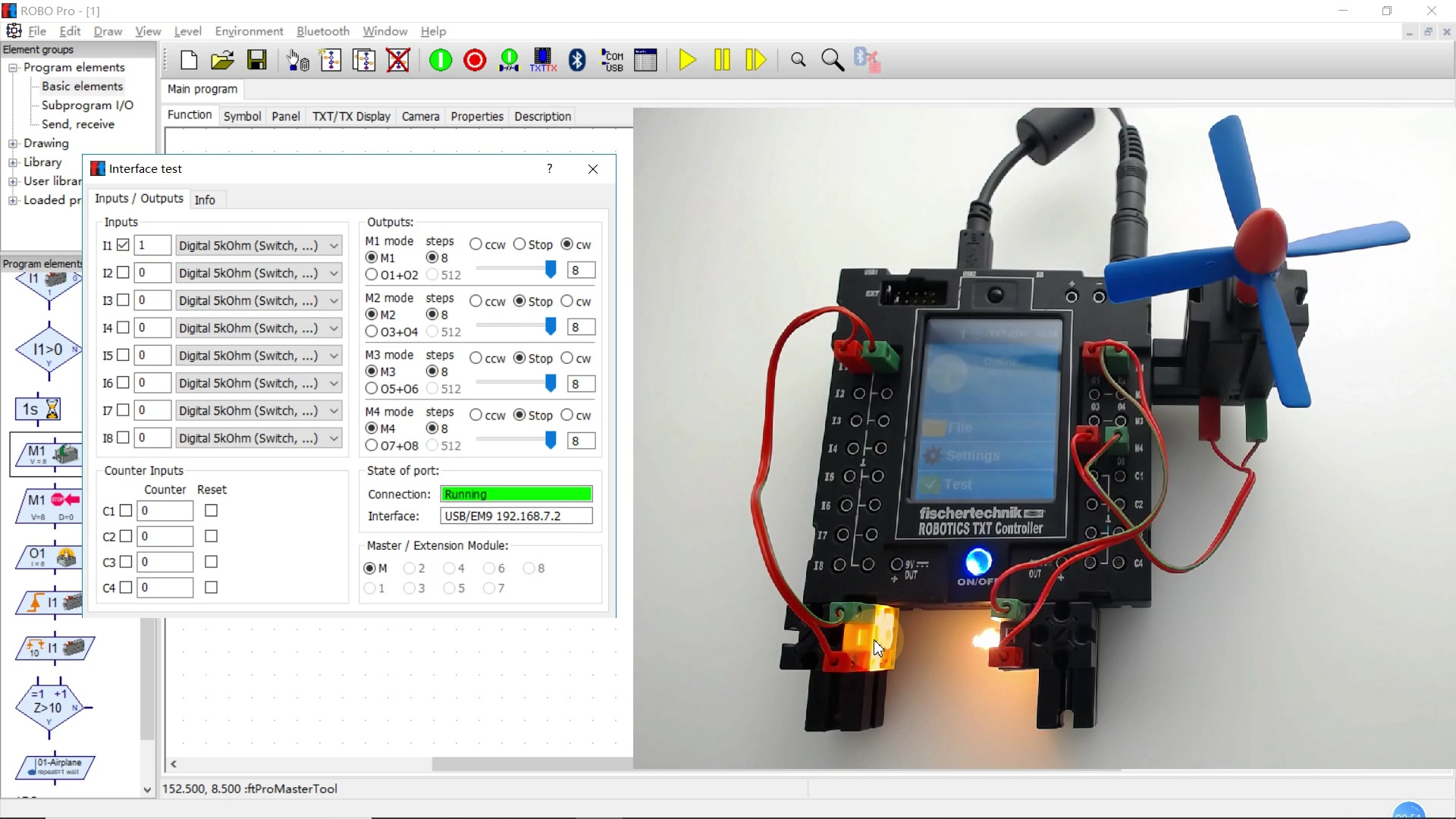Switch to the TXT/TX Display tab
Viewport: 1456px width, 819px height.
(x=351, y=116)
